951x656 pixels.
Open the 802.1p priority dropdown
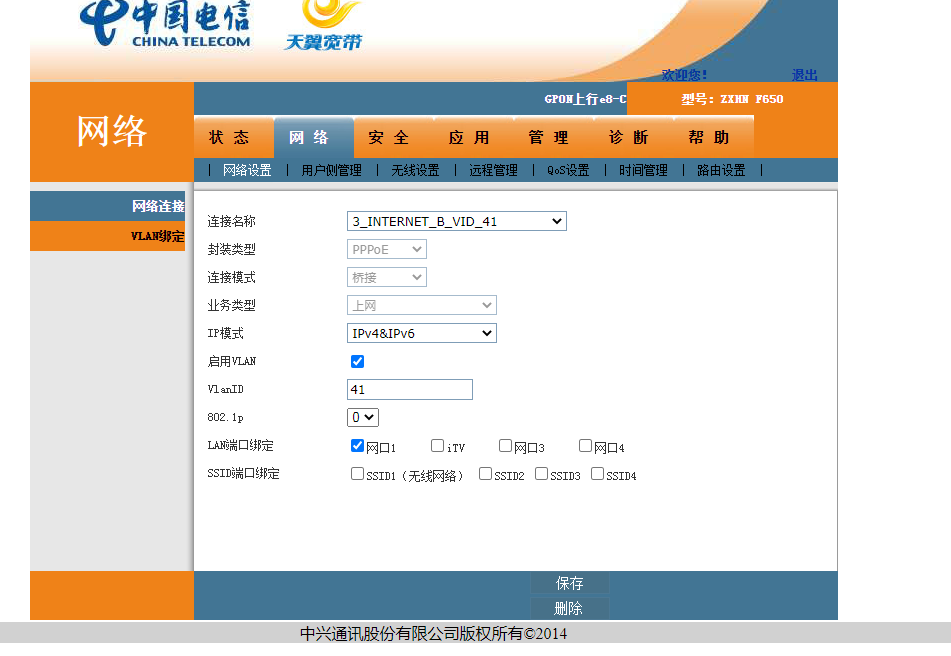(x=363, y=417)
